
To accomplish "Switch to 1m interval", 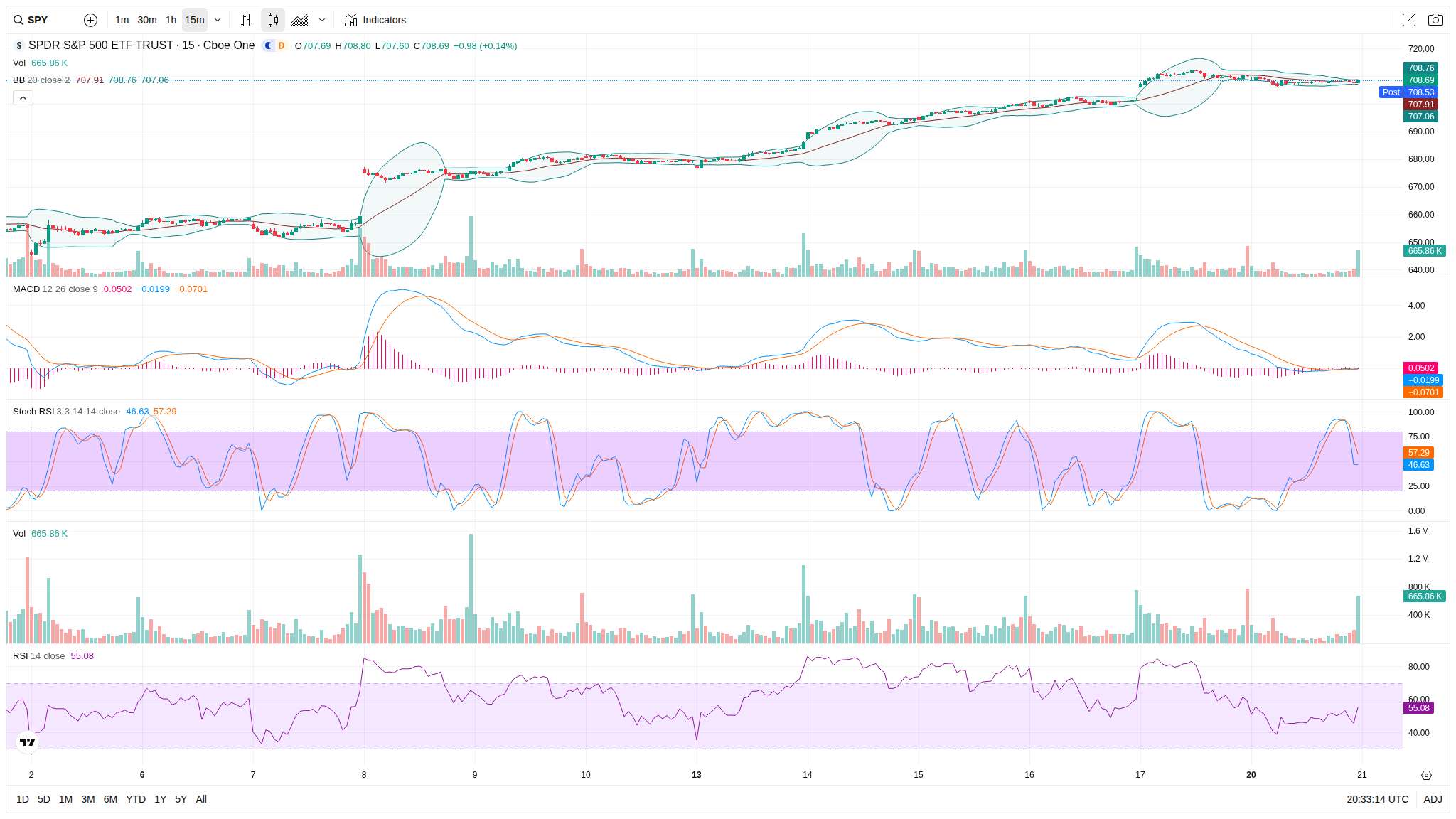I will click(122, 20).
